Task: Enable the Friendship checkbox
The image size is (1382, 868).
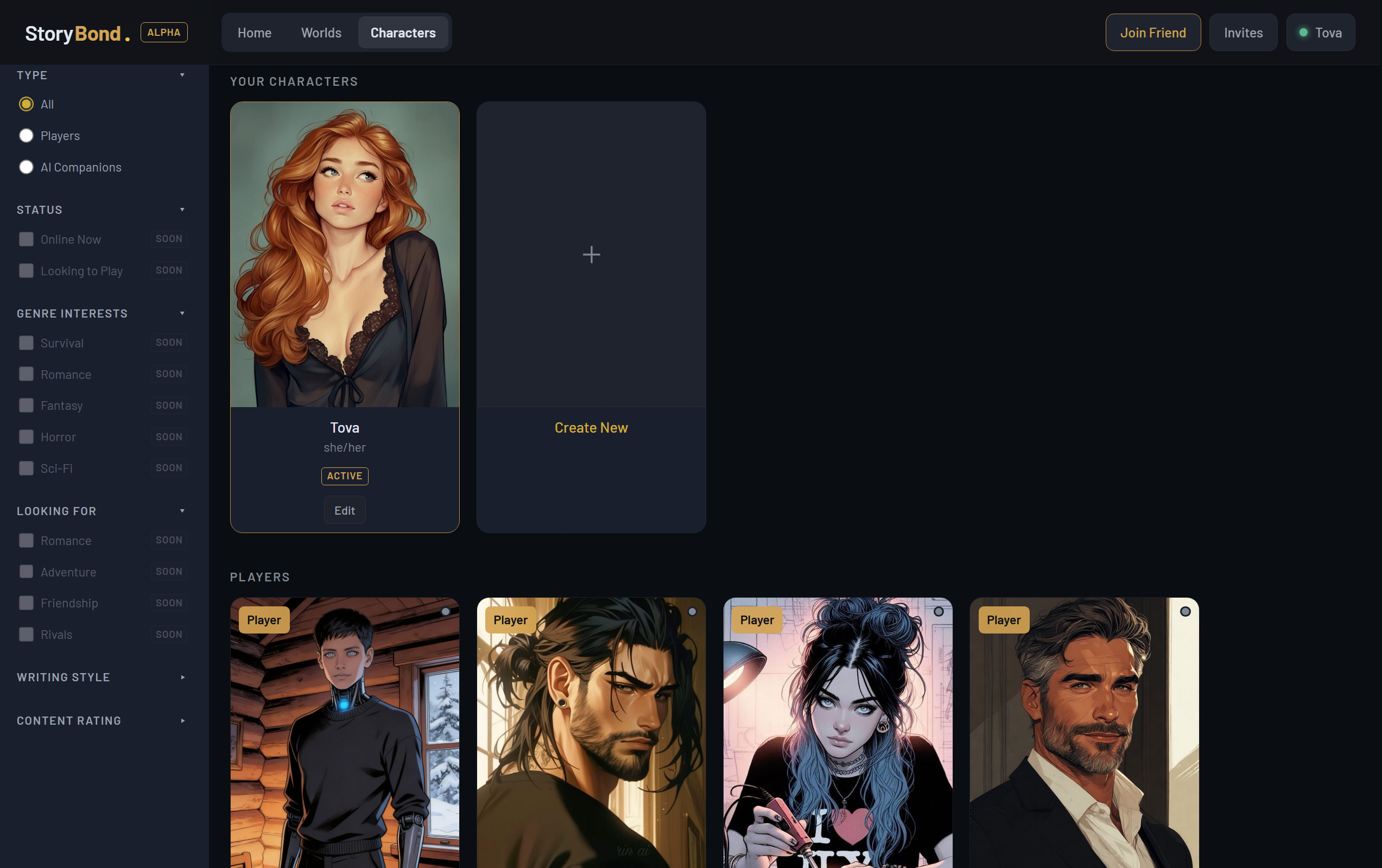Action: (26, 603)
